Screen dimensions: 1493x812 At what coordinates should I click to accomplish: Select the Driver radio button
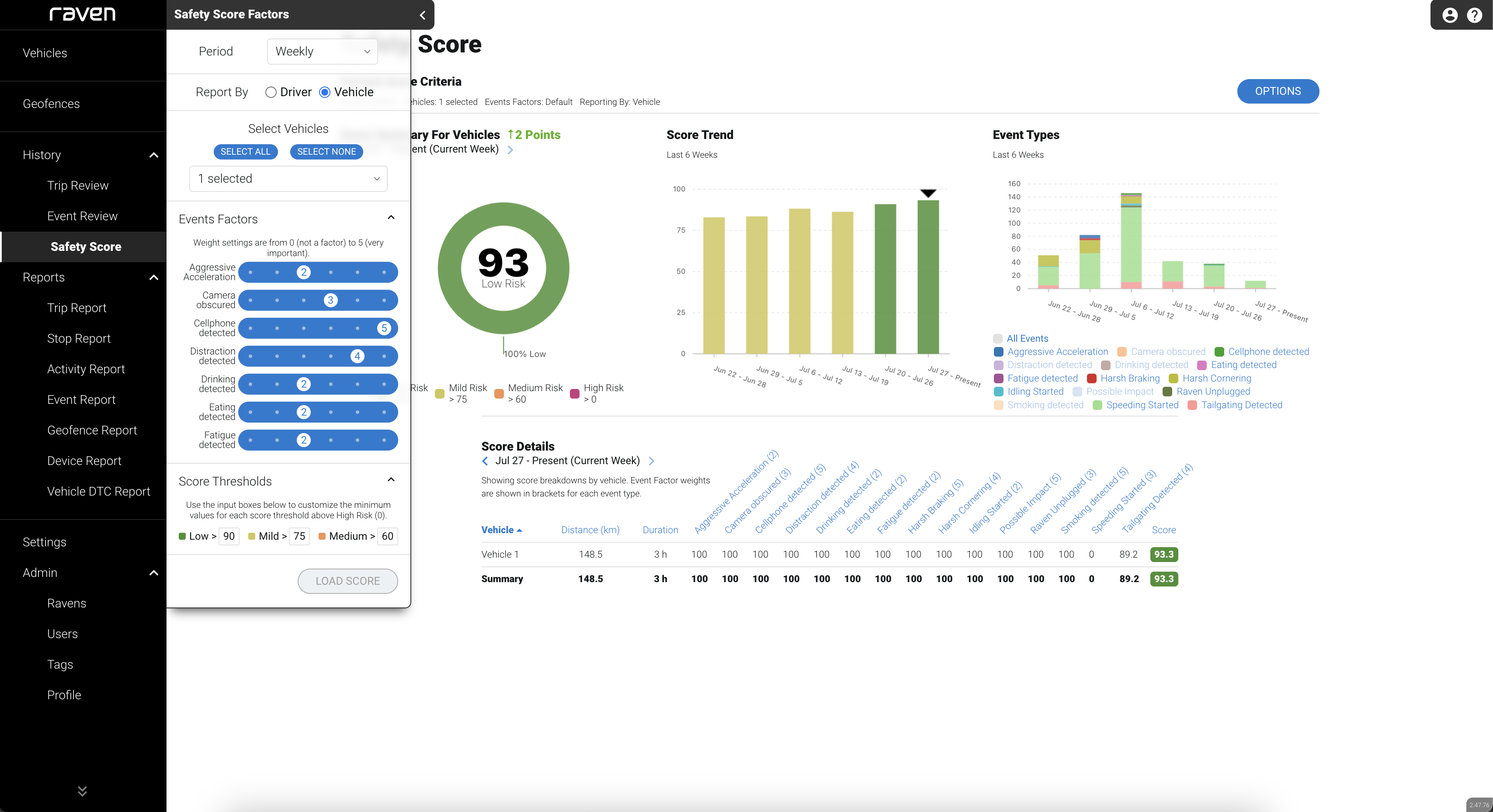271,92
